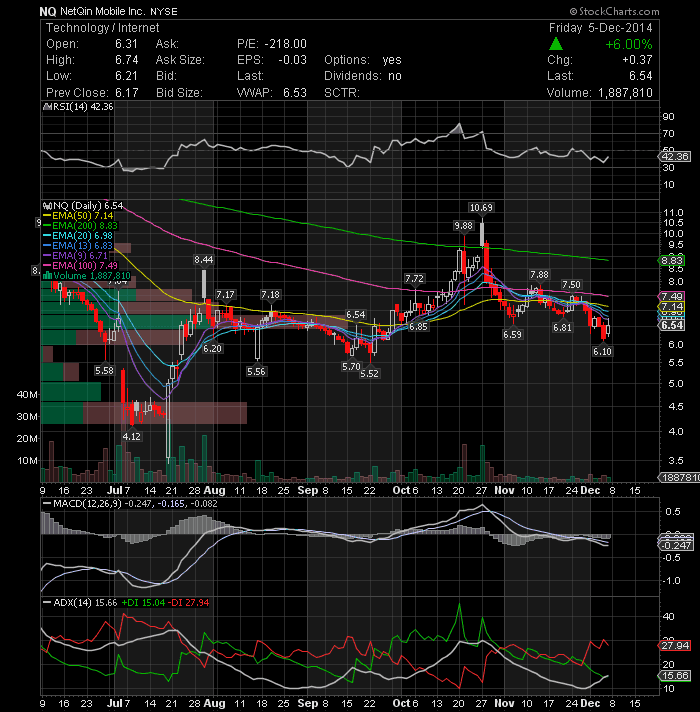The width and height of the screenshot is (700, 712).
Task: Click the EPS value -0.03
Action: point(292,60)
